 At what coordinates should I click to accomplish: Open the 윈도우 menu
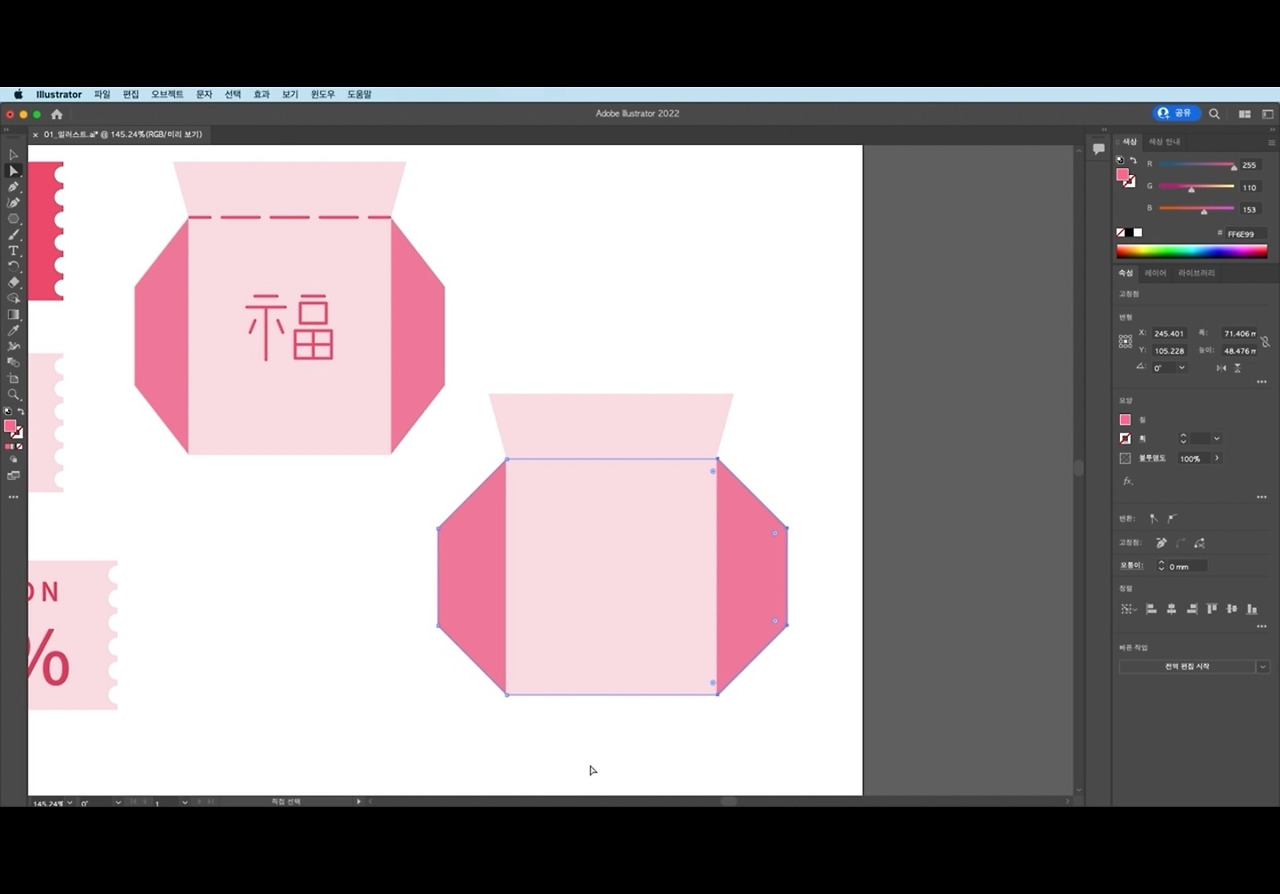point(323,95)
